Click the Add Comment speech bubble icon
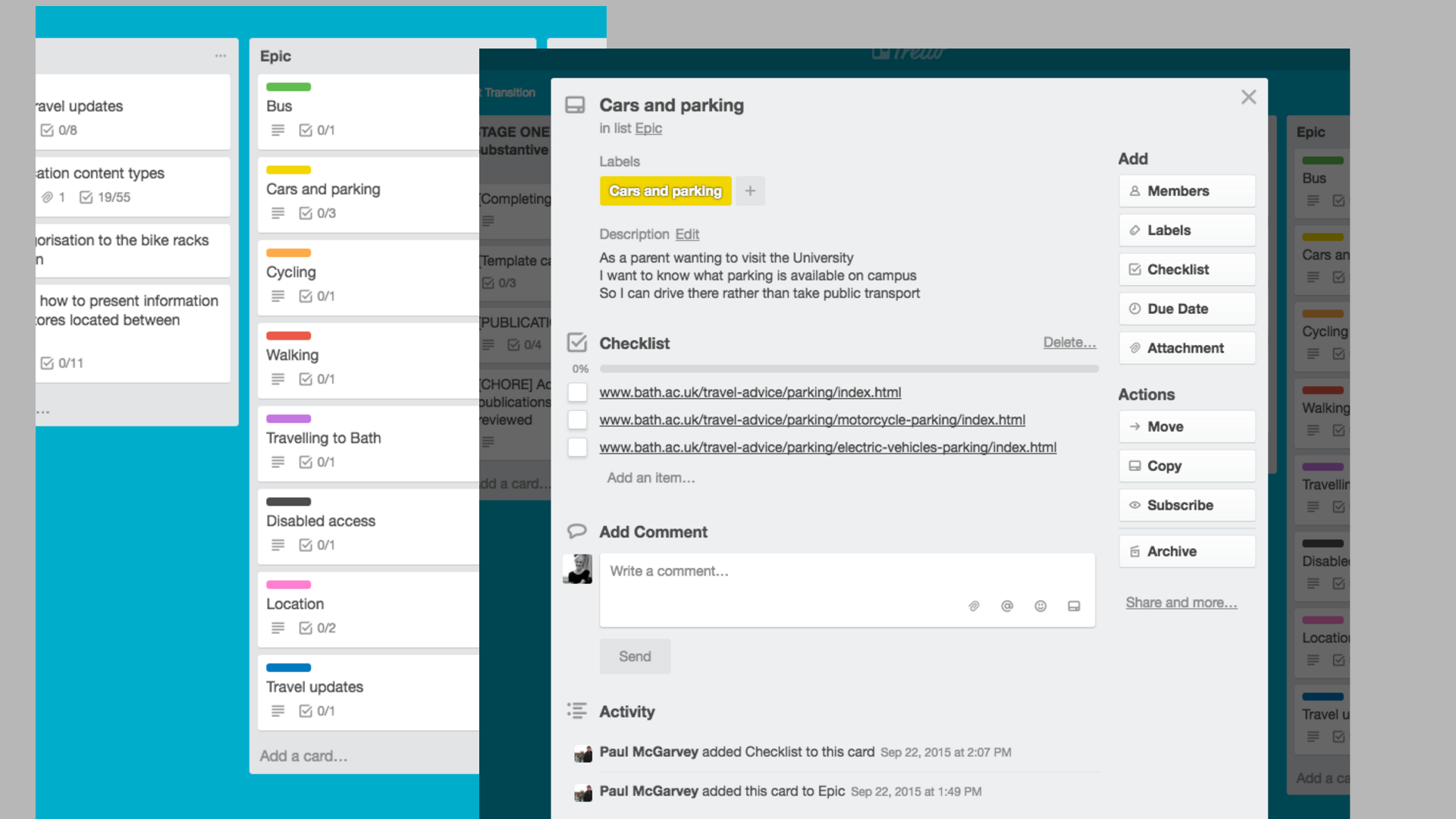The width and height of the screenshot is (1456, 819). click(577, 531)
